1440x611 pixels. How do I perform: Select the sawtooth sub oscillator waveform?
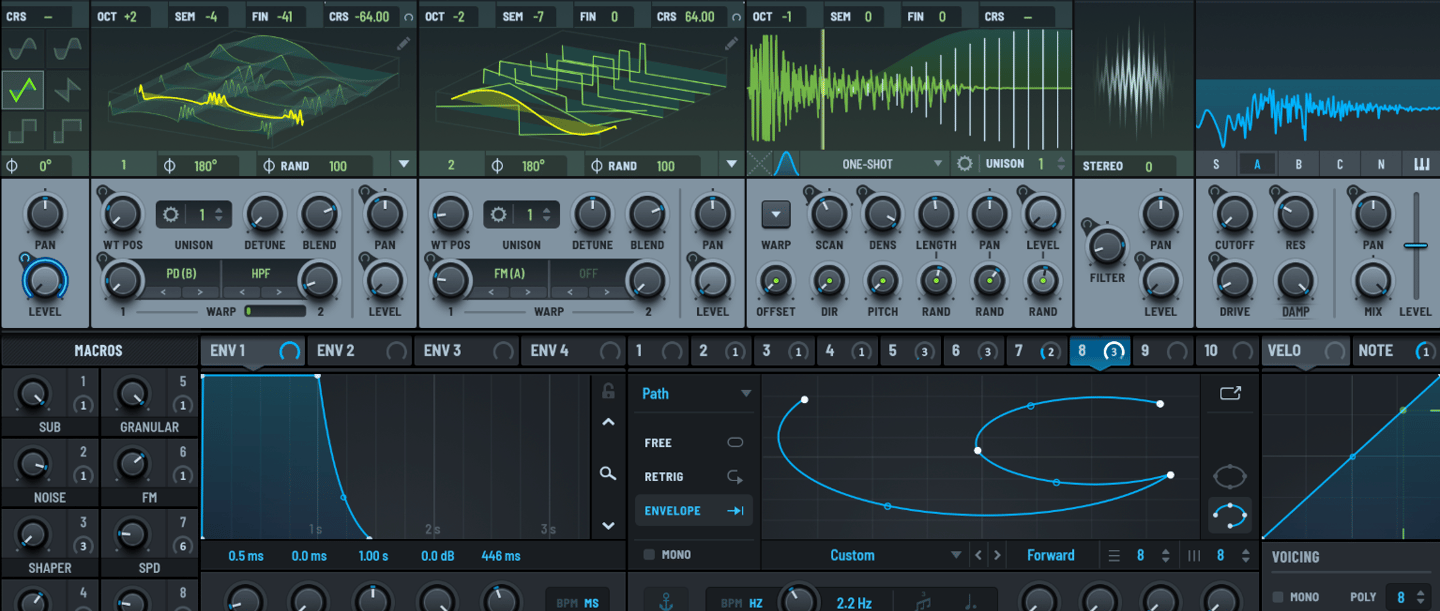point(68,90)
